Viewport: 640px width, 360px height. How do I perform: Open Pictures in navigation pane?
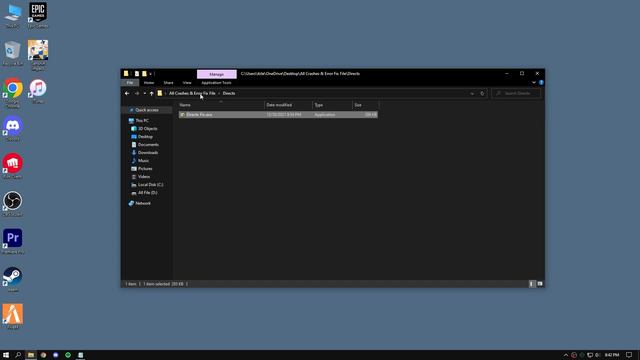pos(145,169)
